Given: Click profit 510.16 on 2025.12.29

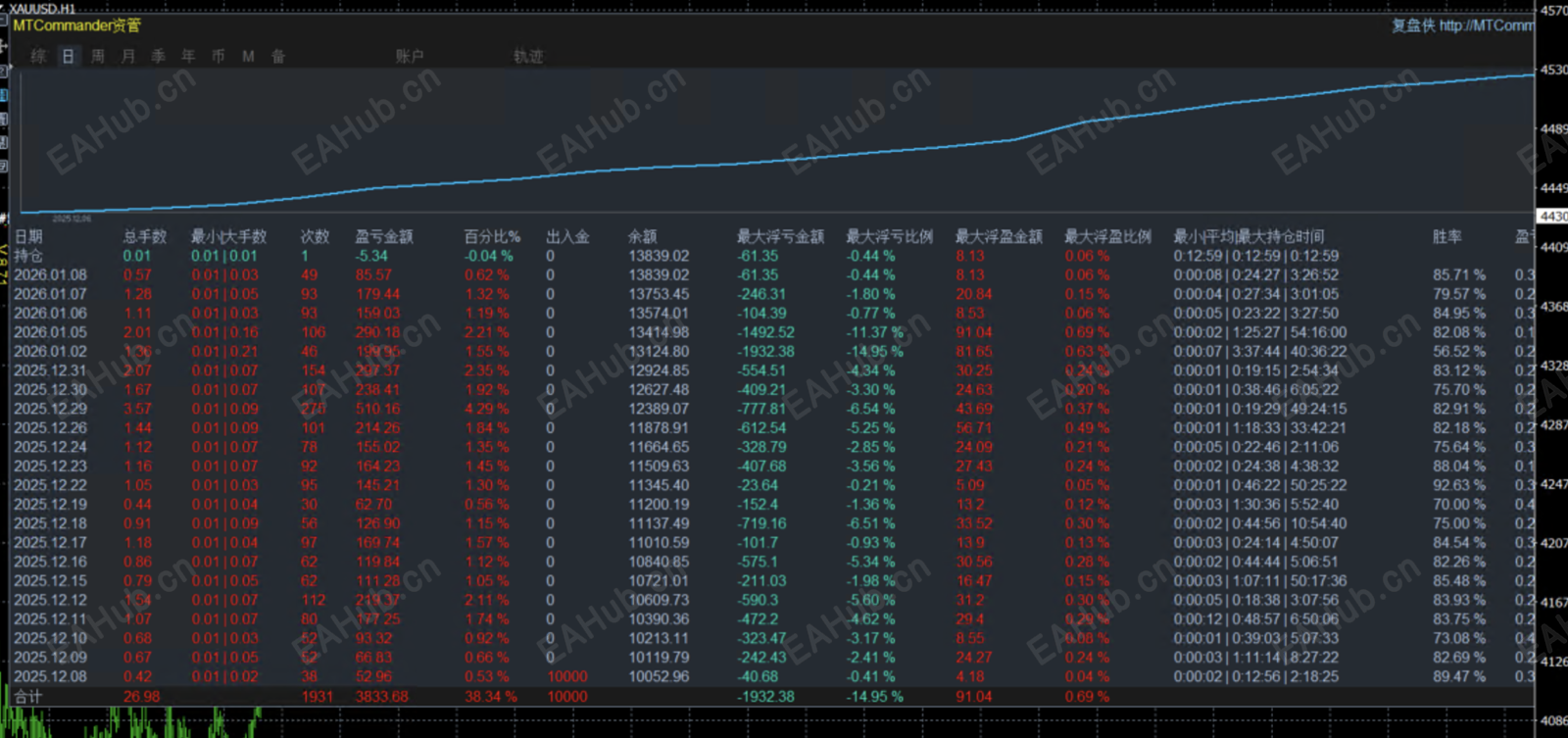Looking at the screenshot, I should tap(378, 409).
